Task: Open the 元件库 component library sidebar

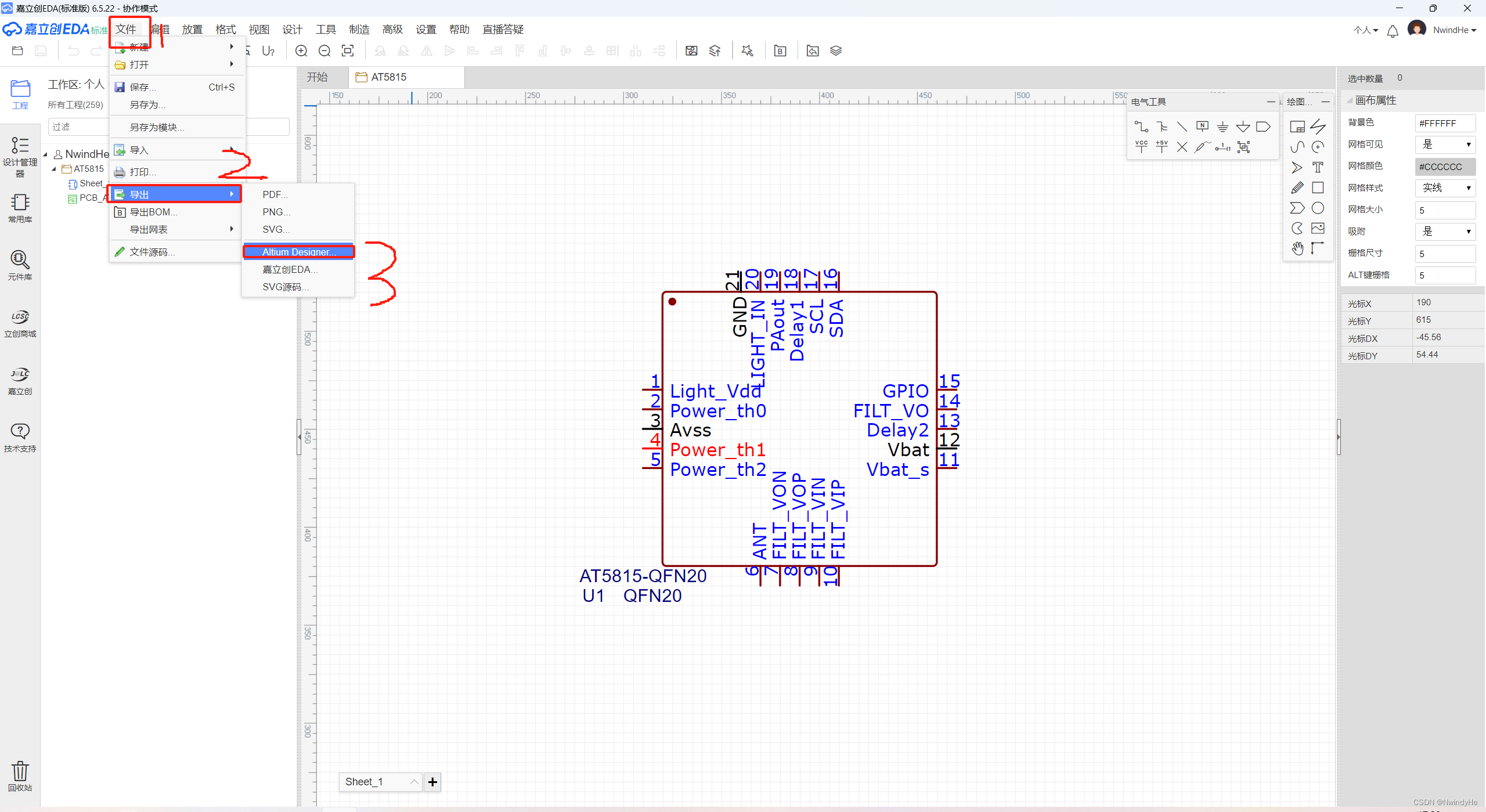Action: tap(20, 265)
